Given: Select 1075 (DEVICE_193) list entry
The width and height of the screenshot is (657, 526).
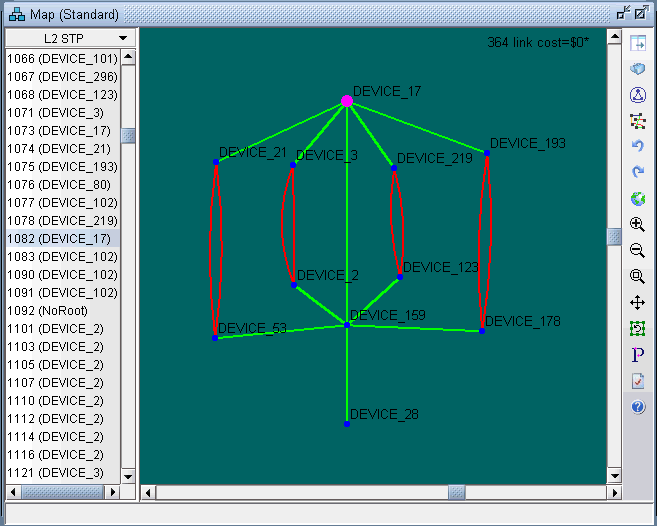Looking at the screenshot, I should coord(62,166).
